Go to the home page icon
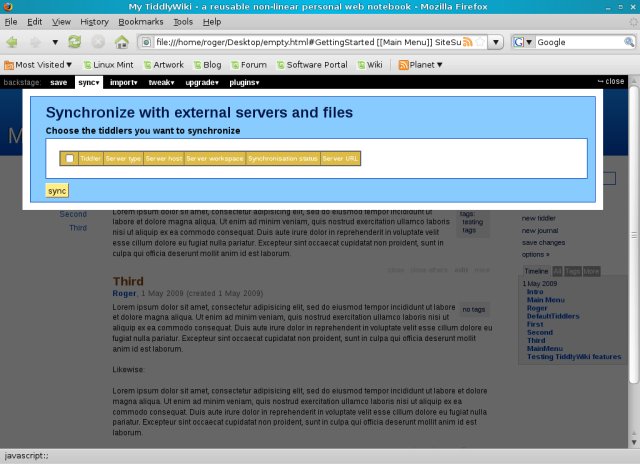The image size is (640, 464). (122, 42)
